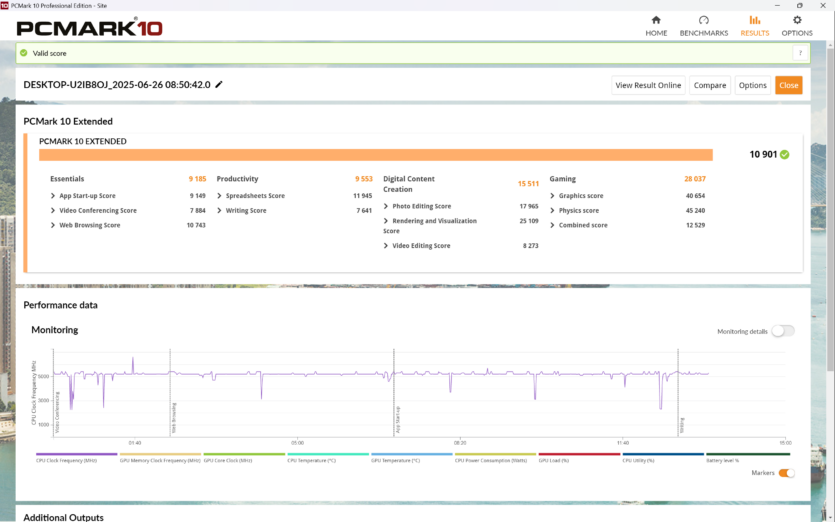This screenshot has height=522, width=835.
Task: Click the orange Close result button
Action: click(789, 85)
